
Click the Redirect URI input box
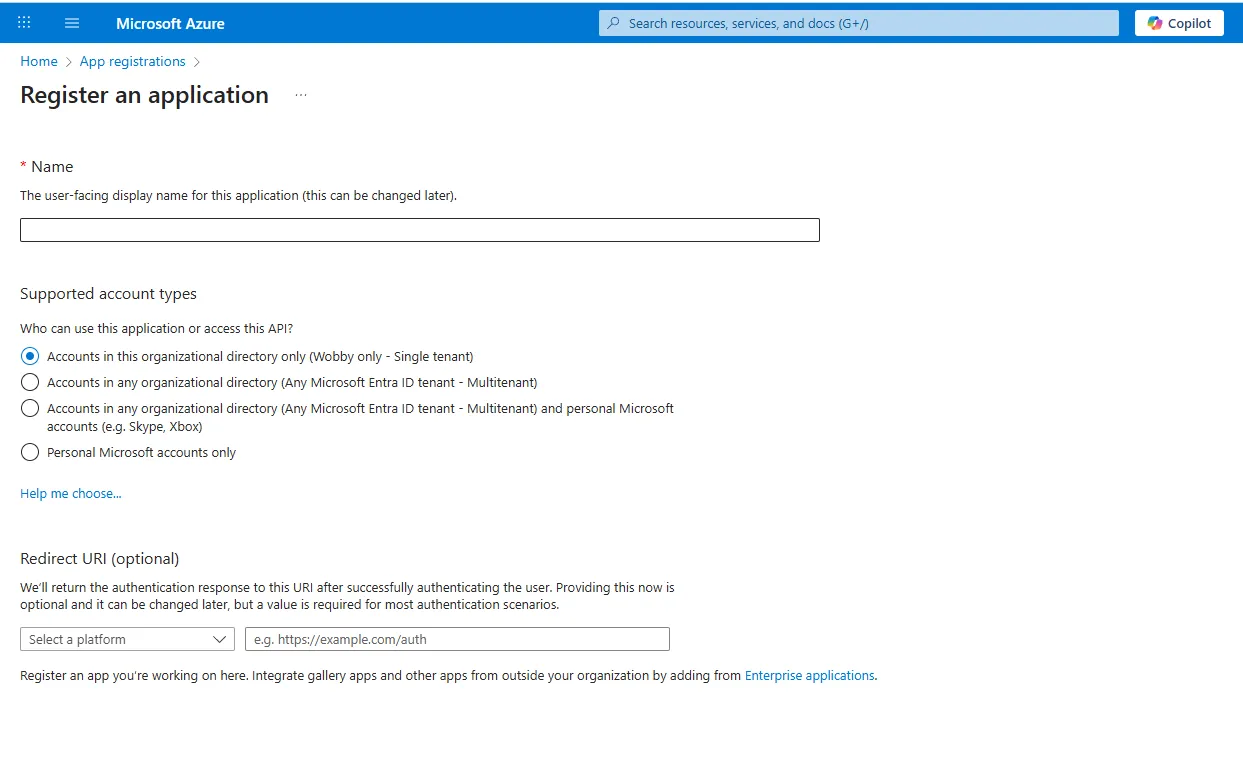point(457,639)
